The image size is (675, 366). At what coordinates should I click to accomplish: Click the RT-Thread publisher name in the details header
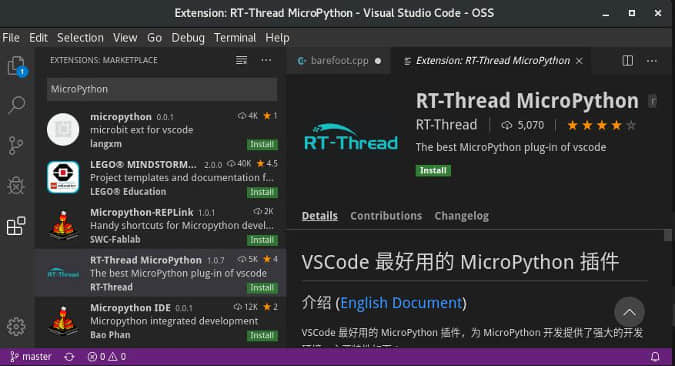coord(446,125)
